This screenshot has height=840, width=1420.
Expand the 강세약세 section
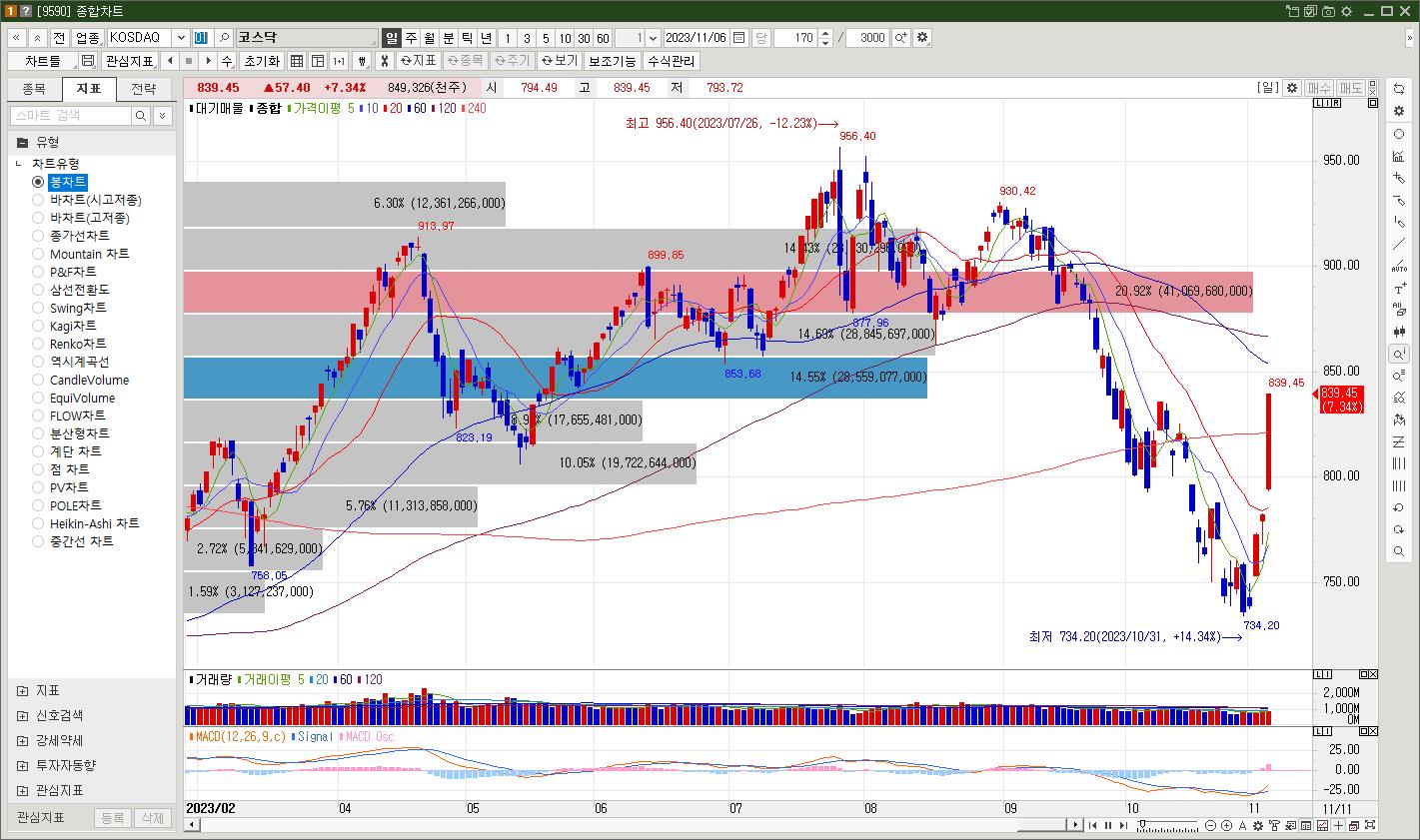23,740
